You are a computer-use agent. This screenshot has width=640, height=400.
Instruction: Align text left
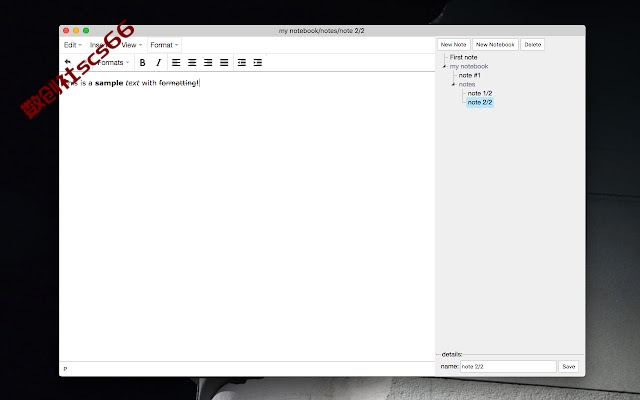(176, 62)
